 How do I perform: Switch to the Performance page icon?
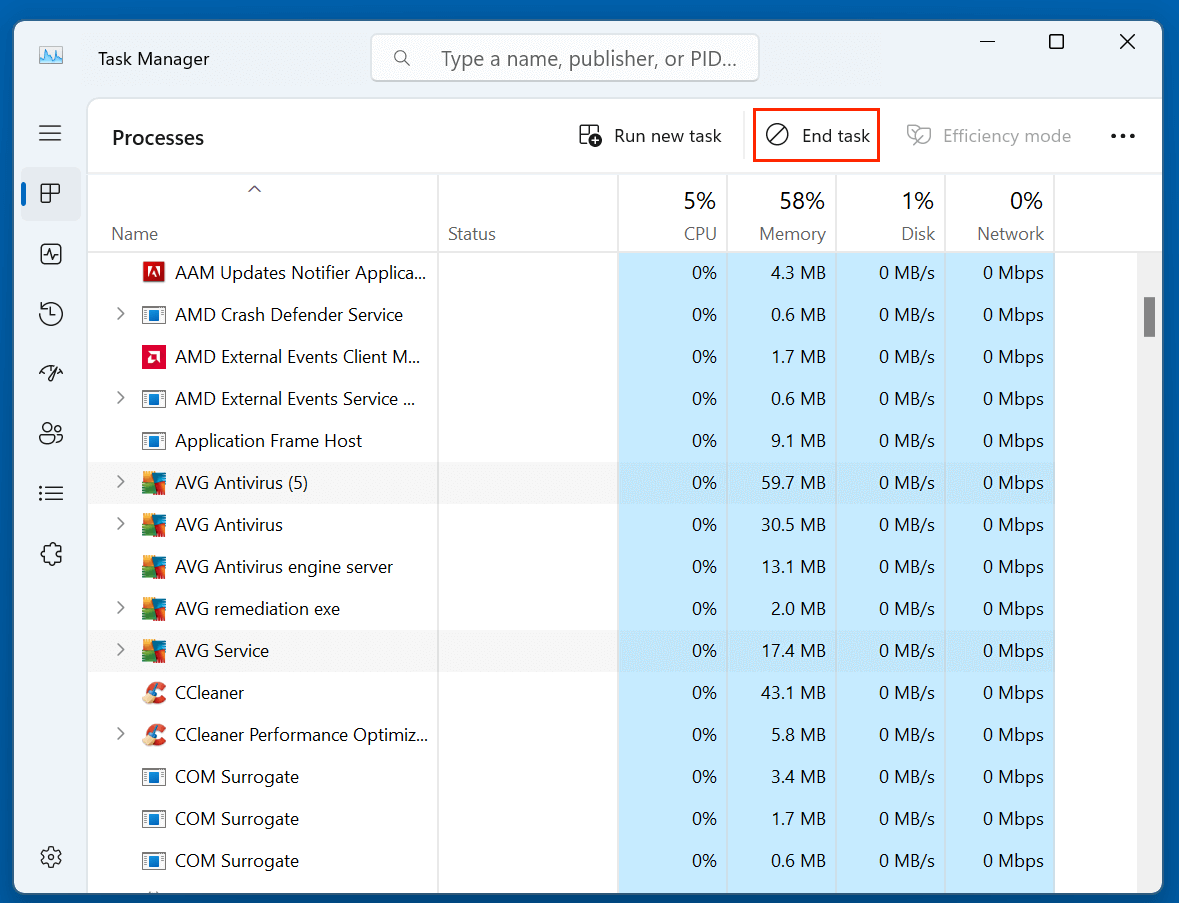click(51, 254)
